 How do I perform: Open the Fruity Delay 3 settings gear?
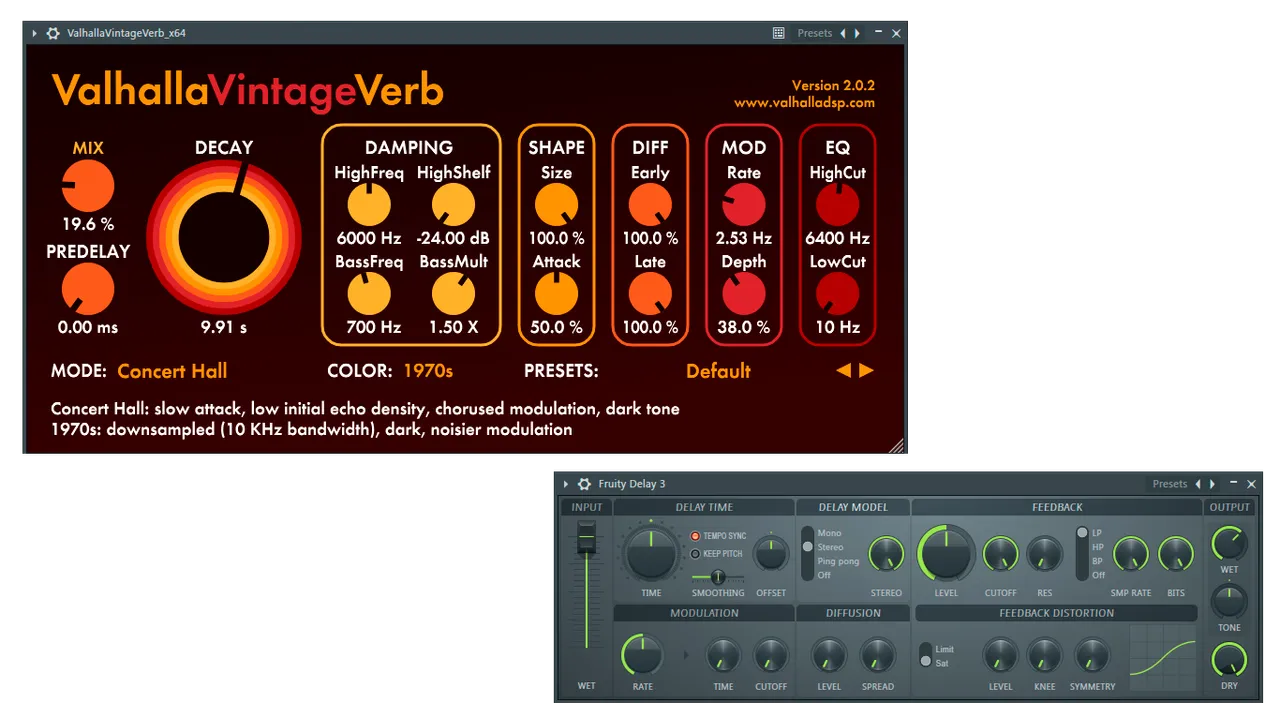584,484
